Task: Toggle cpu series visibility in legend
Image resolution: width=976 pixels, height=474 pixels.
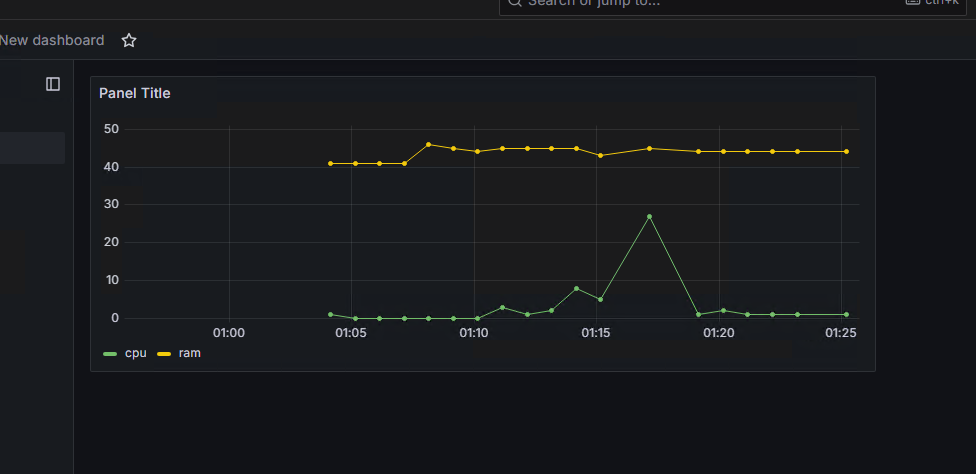Action: 134,353
